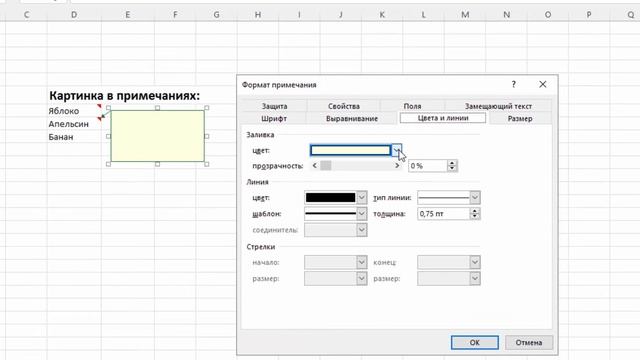The width and height of the screenshot is (640, 360).
Task: Switch to the Защита tab
Action: pyautogui.click(x=274, y=106)
